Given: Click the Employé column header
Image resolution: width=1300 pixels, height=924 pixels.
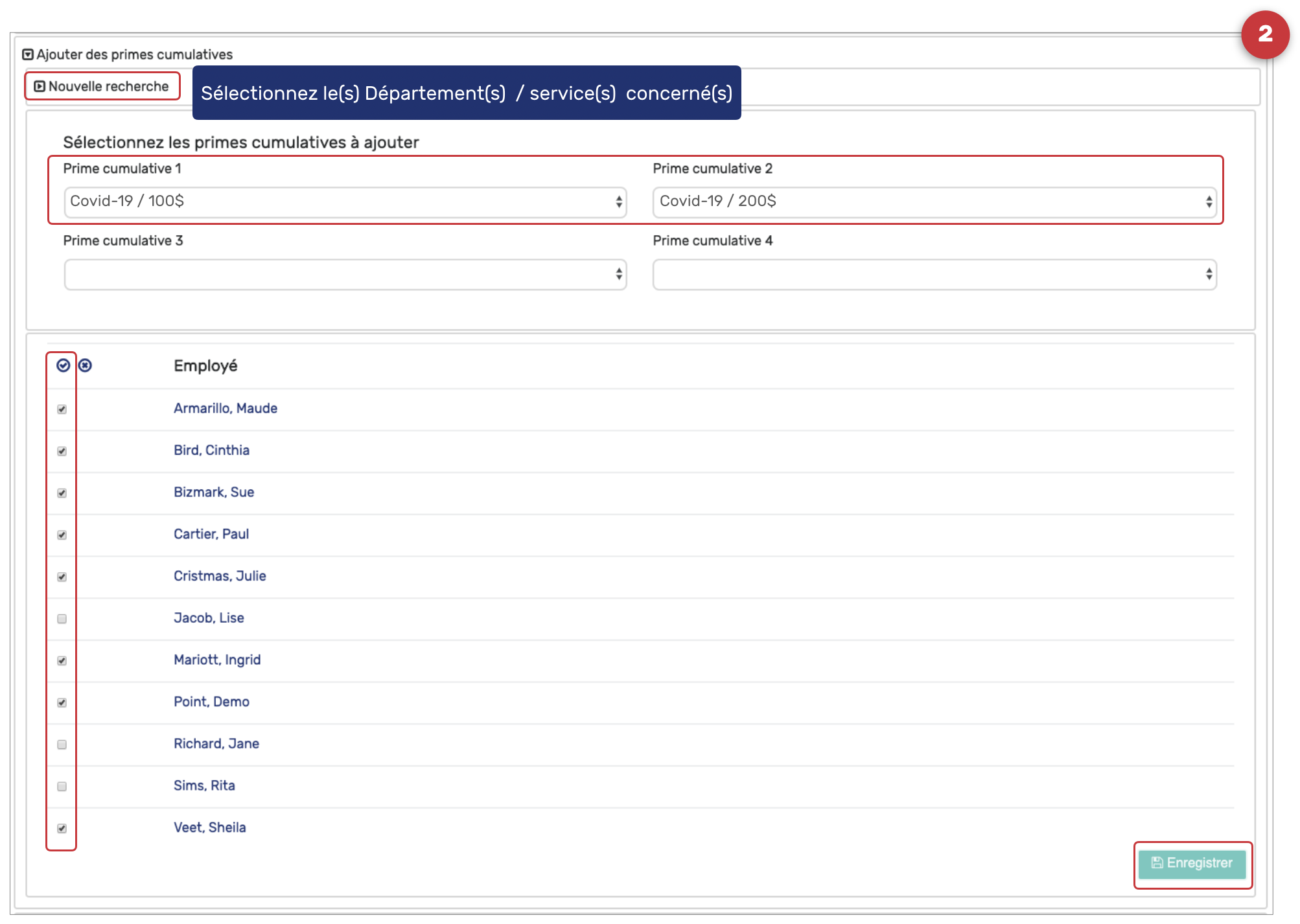Looking at the screenshot, I should point(205,366).
